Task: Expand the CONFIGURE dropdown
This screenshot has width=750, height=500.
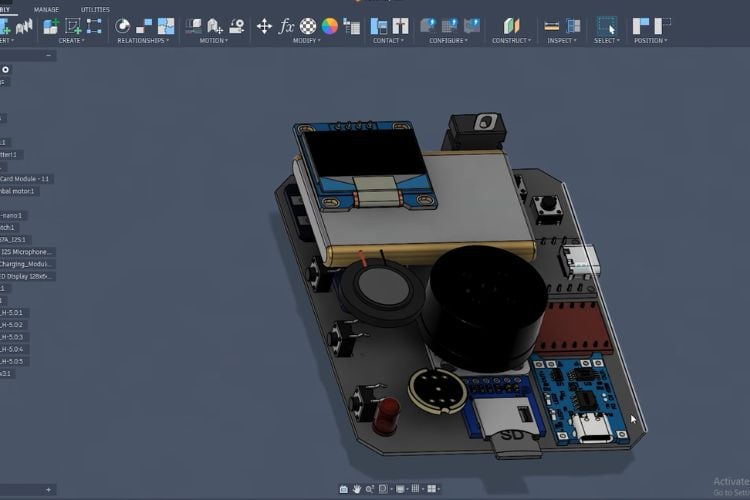Action: pos(449,41)
